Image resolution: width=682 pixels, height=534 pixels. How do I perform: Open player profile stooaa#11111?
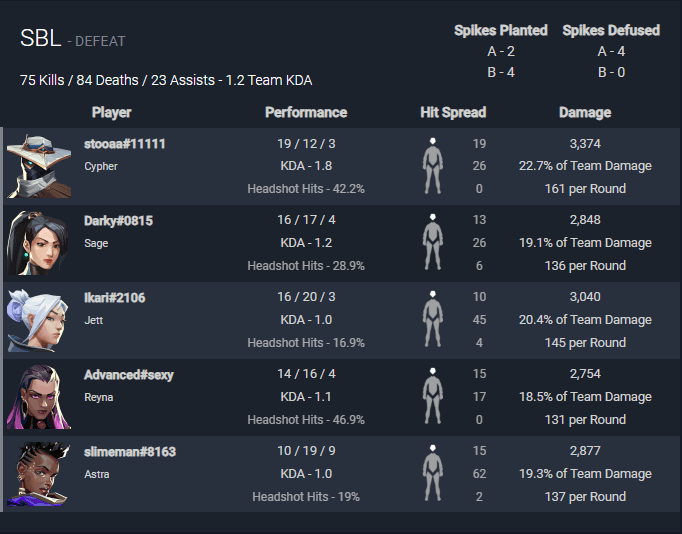[125, 144]
